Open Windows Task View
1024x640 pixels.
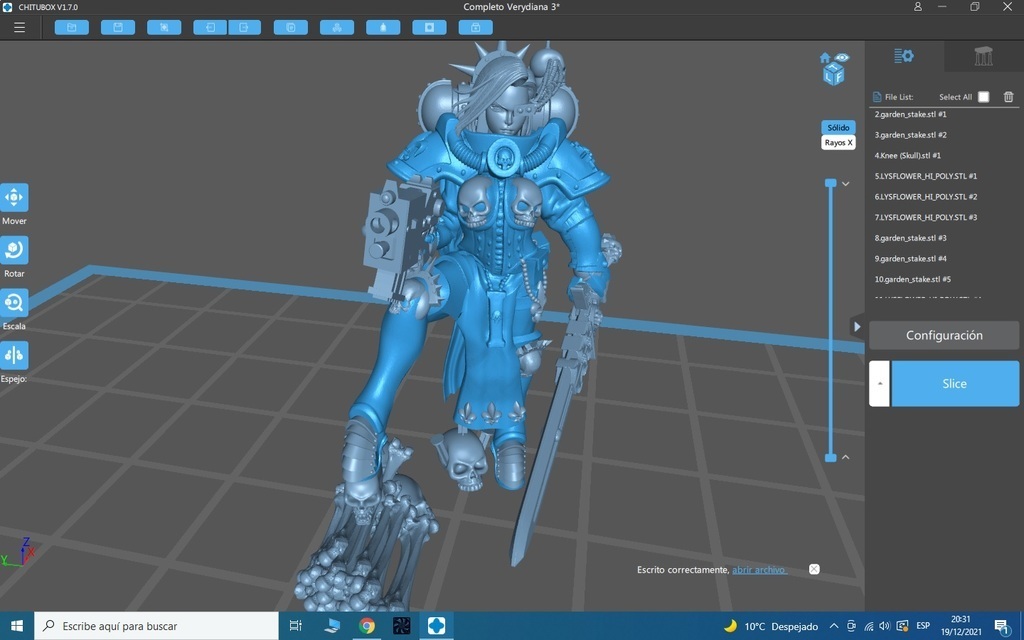(x=295, y=626)
